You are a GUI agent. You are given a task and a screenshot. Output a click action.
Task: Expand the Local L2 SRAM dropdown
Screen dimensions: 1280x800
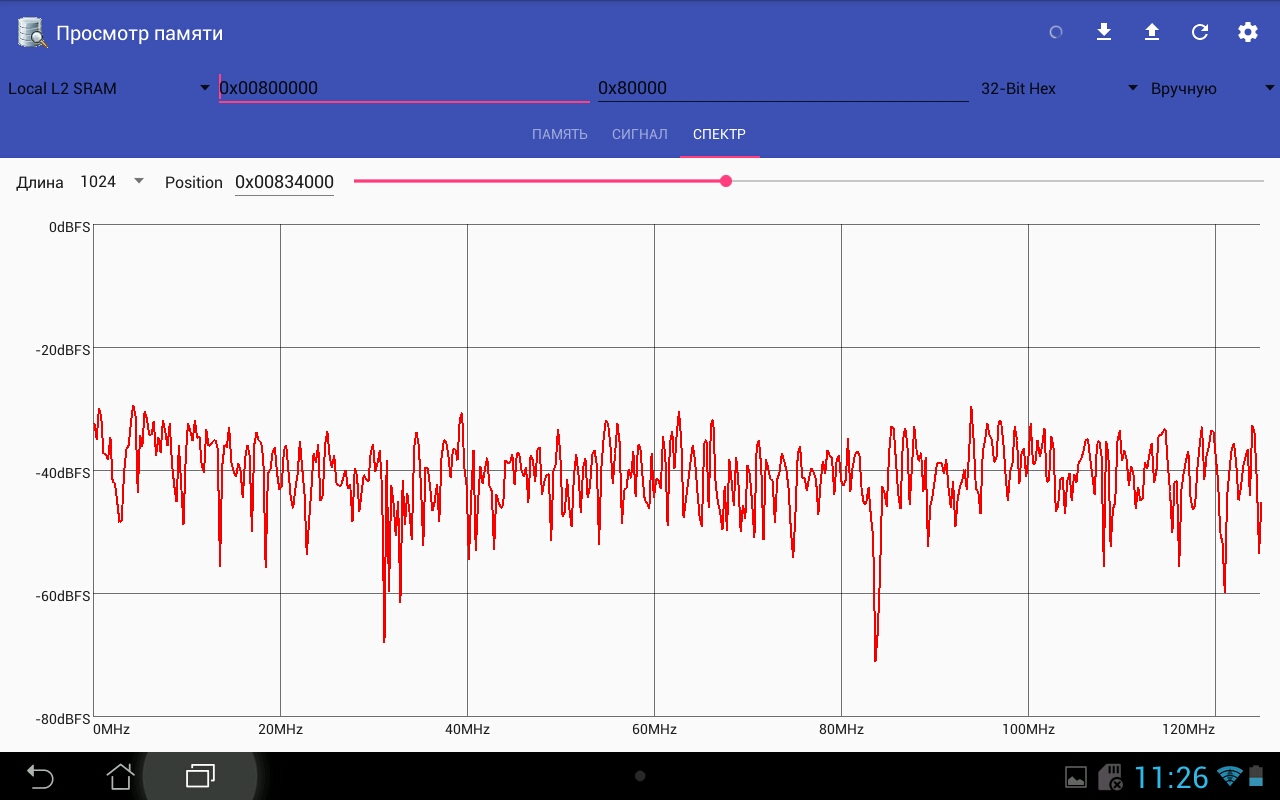click(x=108, y=88)
